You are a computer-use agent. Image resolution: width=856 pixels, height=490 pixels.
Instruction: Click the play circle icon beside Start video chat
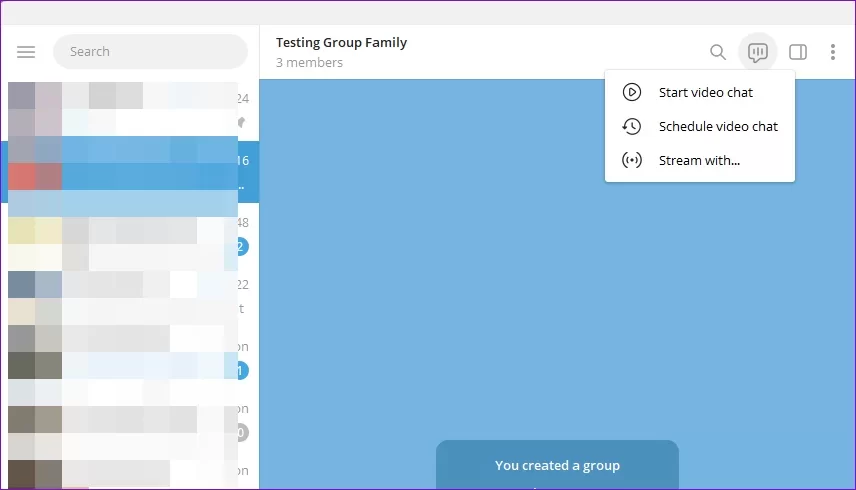631,92
